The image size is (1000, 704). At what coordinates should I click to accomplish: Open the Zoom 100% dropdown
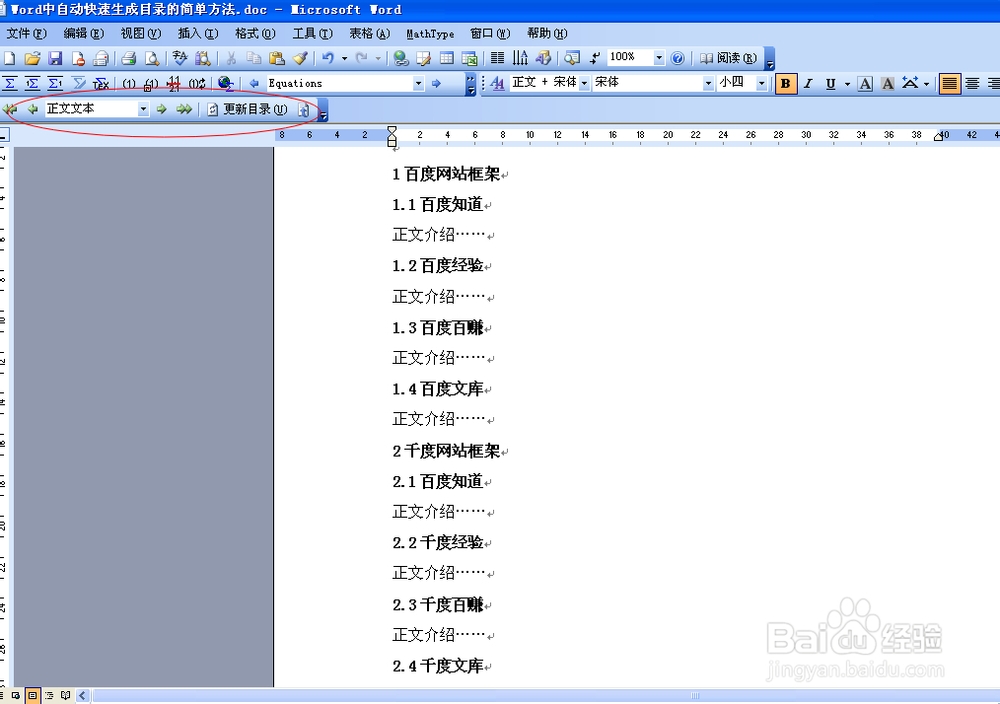(x=659, y=58)
